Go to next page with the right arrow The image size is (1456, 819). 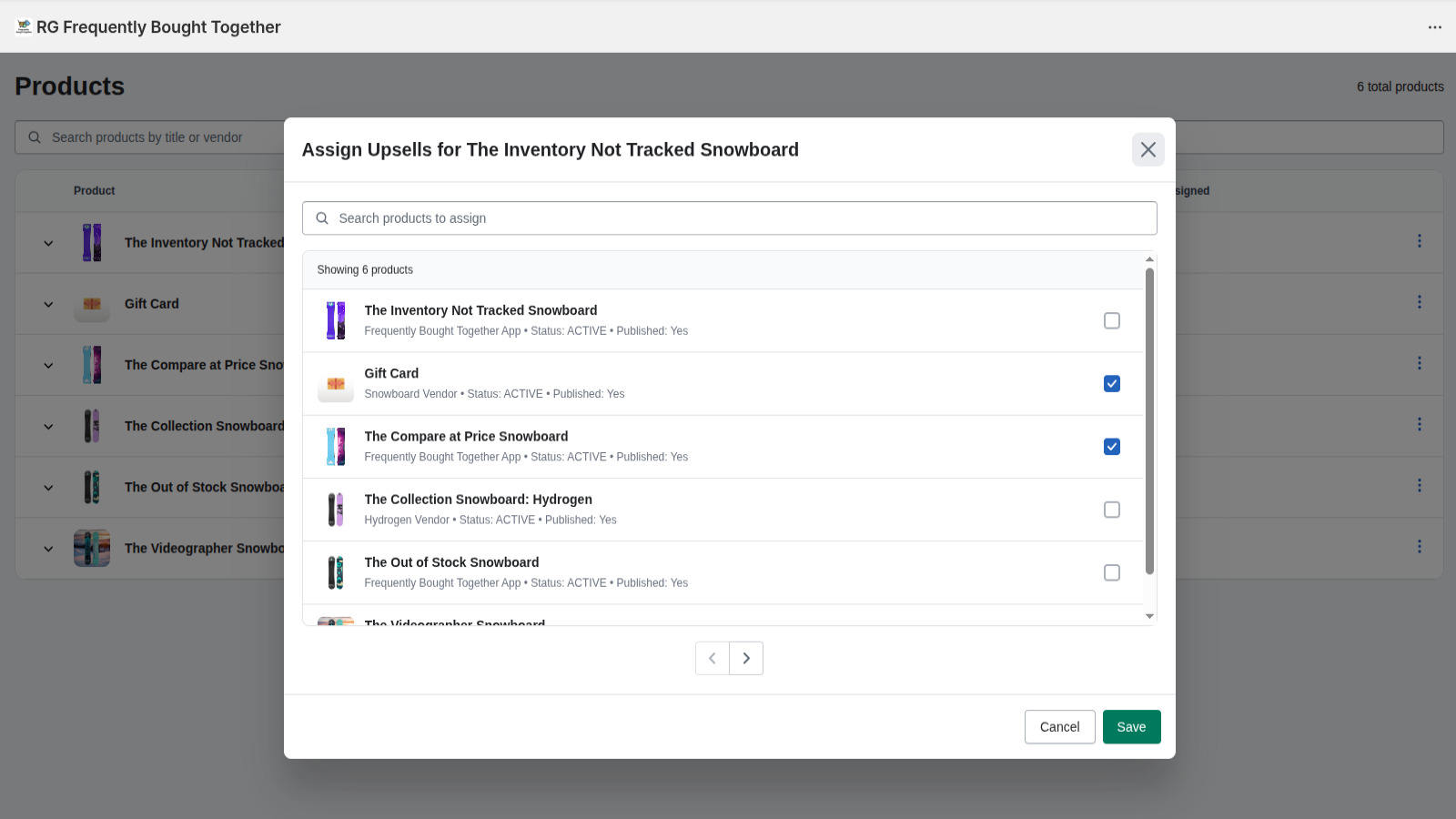745,657
